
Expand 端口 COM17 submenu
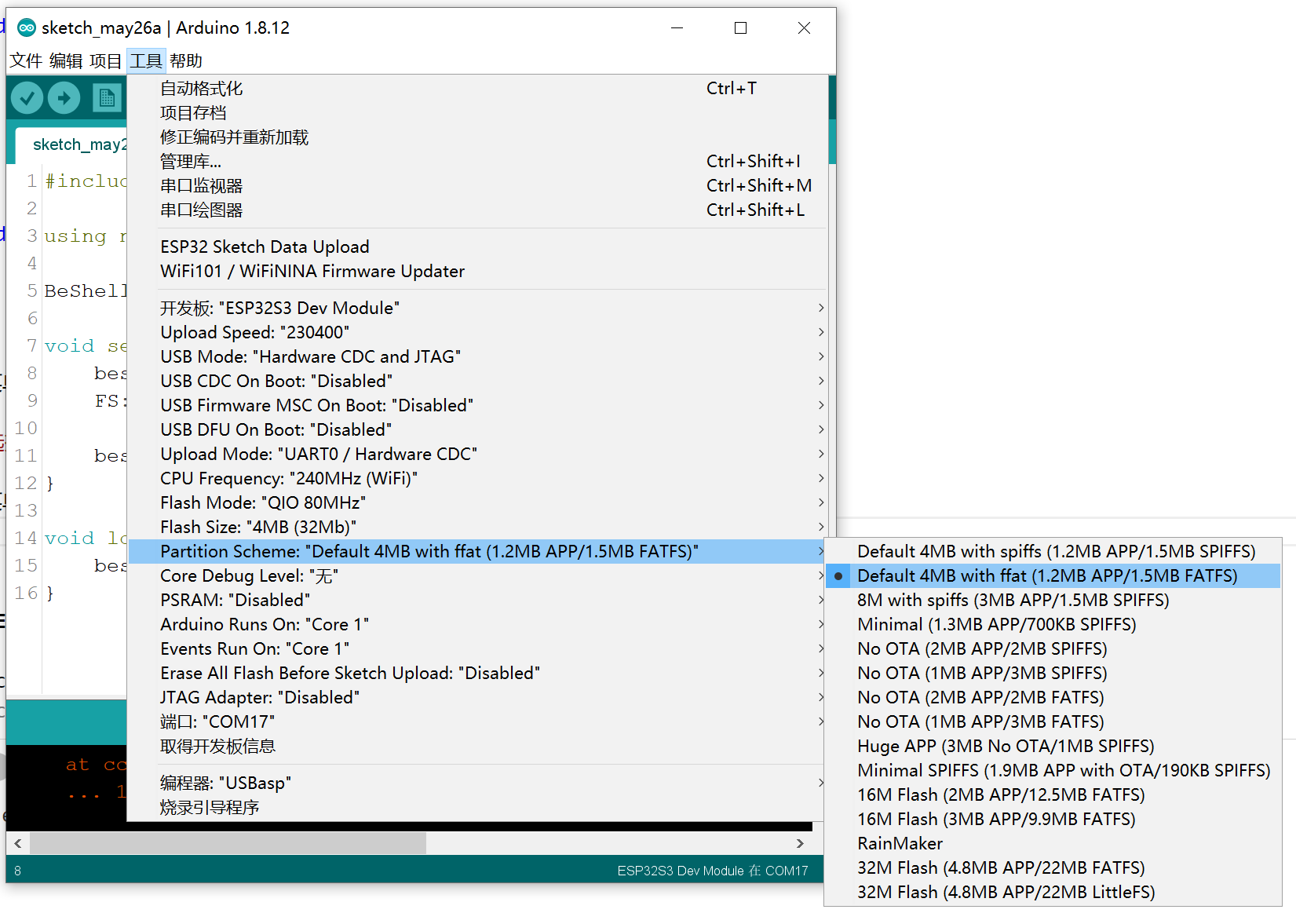point(477,722)
